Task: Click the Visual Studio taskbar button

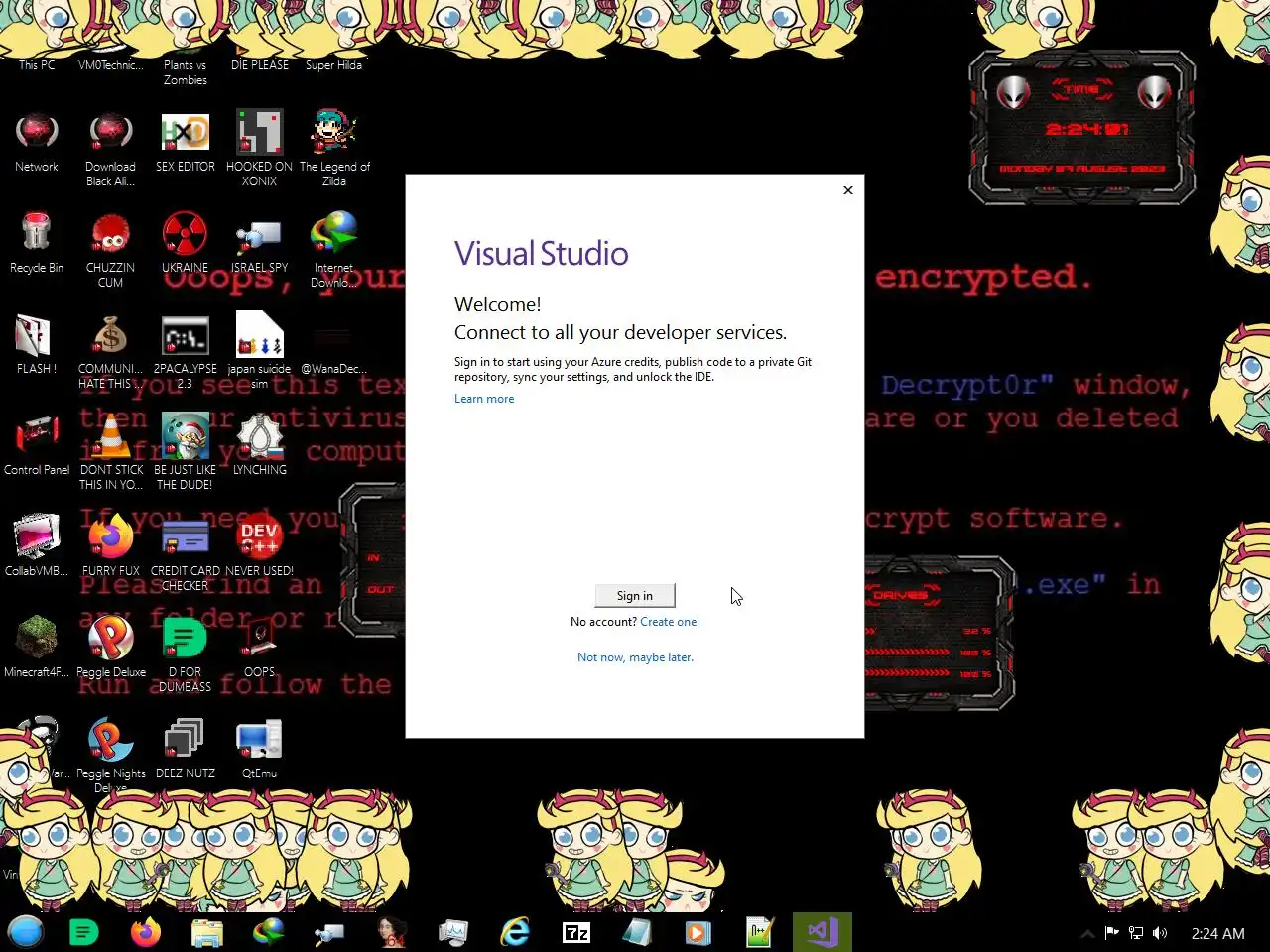Action: [x=823, y=932]
